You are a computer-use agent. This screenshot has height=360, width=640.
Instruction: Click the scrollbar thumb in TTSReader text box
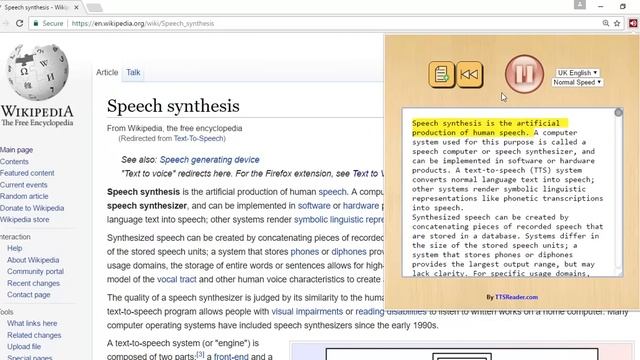coord(618,113)
